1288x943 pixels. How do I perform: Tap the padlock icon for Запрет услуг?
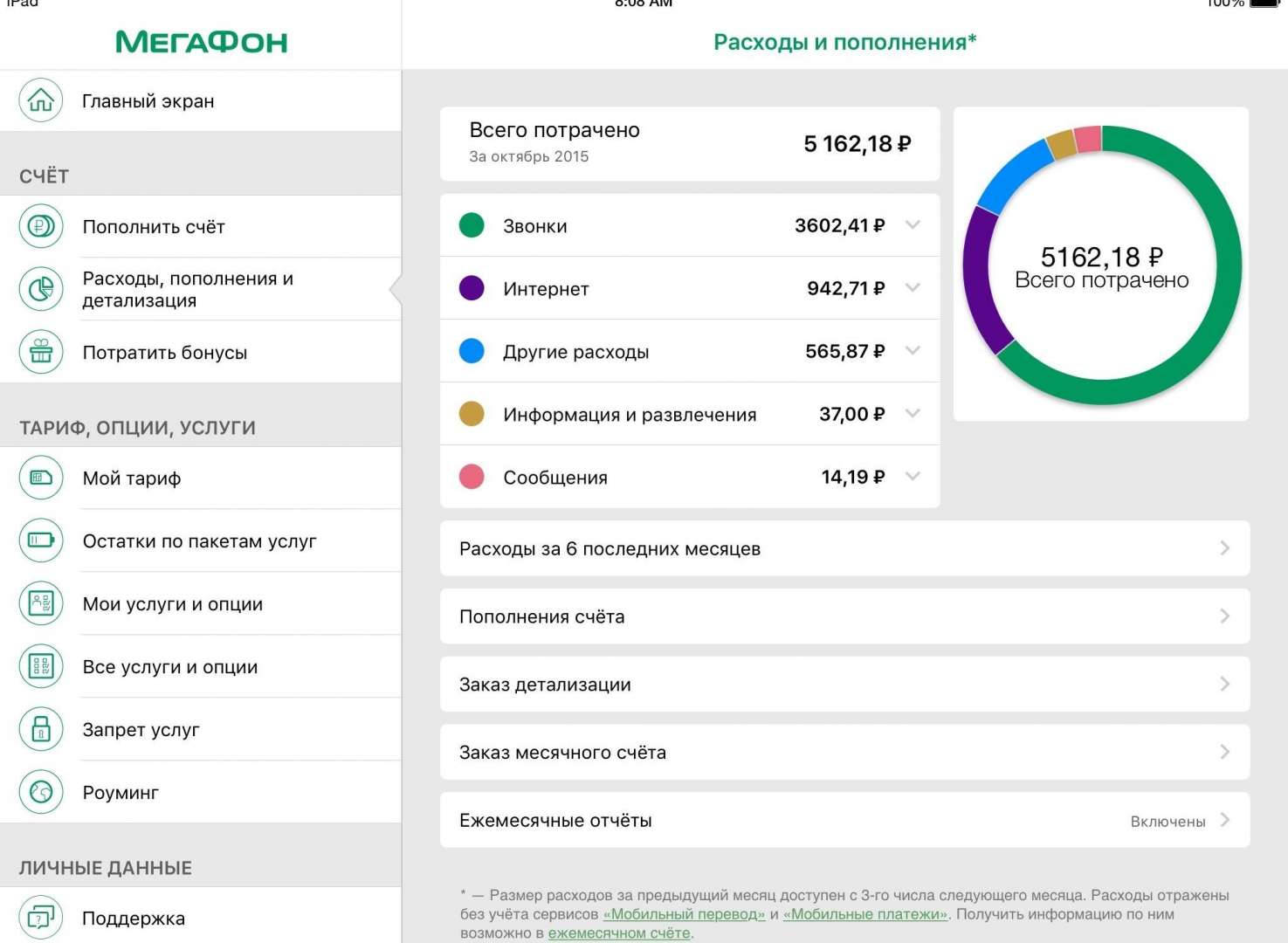[41, 729]
